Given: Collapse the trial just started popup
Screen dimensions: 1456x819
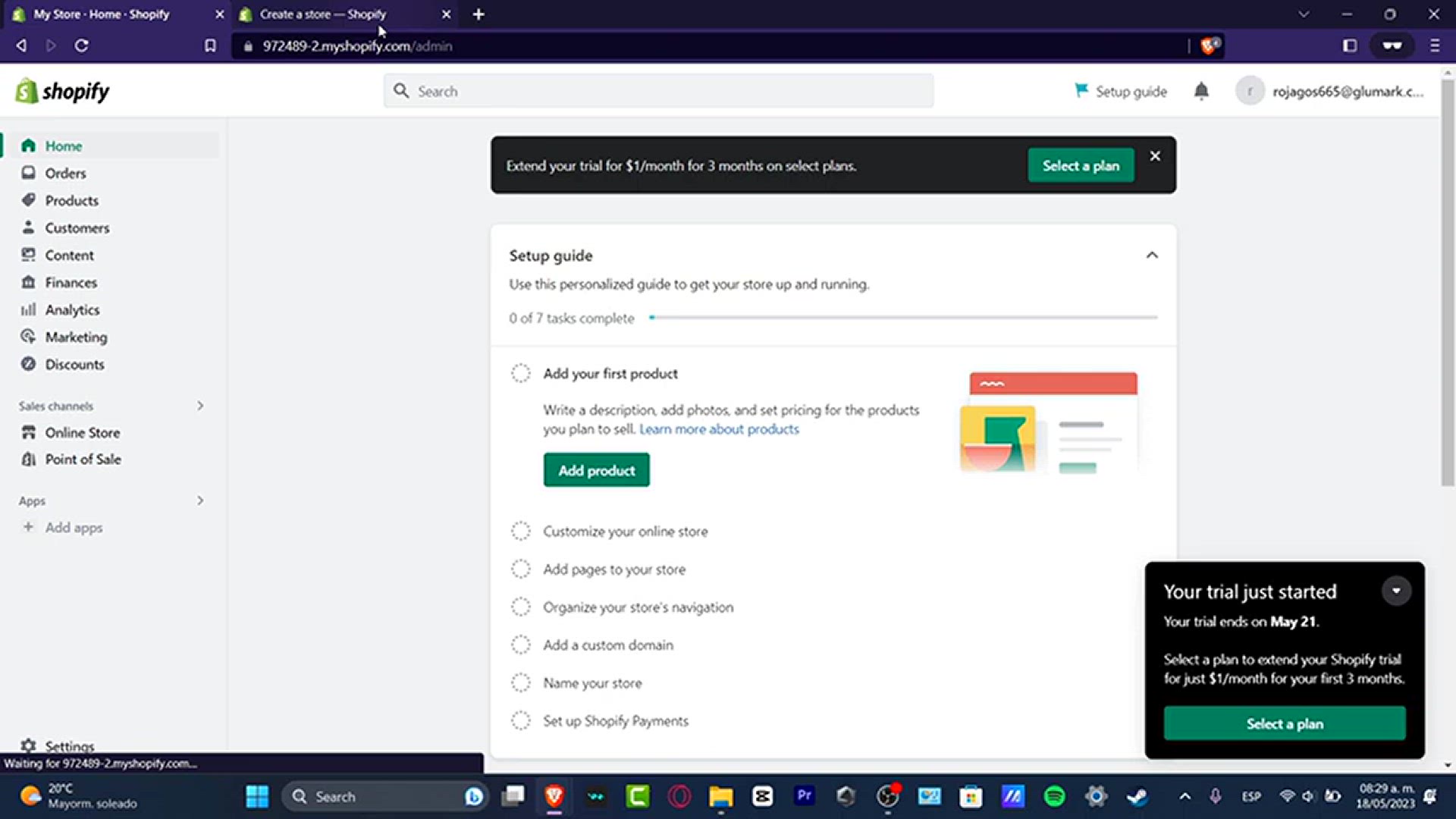Looking at the screenshot, I should coord(1396,591).
